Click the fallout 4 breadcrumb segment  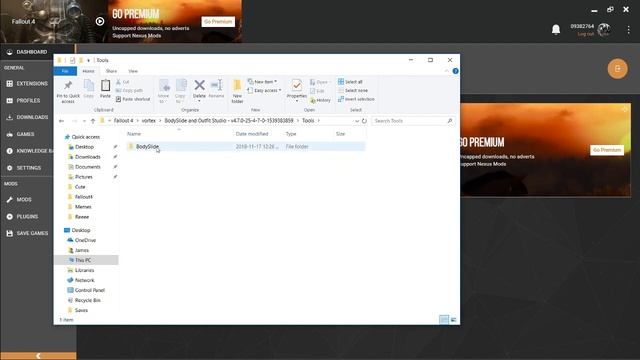(x=123, y=121)
